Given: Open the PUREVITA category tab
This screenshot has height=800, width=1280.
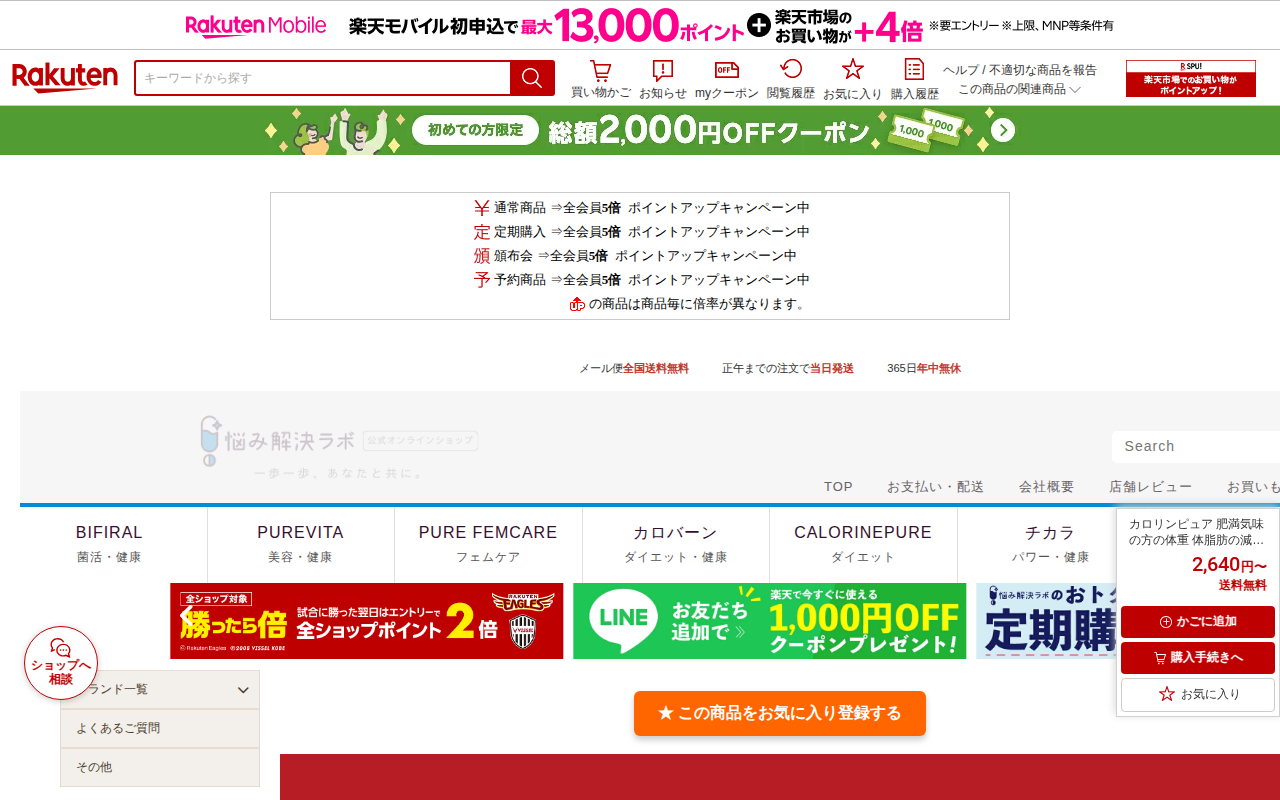Looking at the screenshot, I should click(300, 544).
